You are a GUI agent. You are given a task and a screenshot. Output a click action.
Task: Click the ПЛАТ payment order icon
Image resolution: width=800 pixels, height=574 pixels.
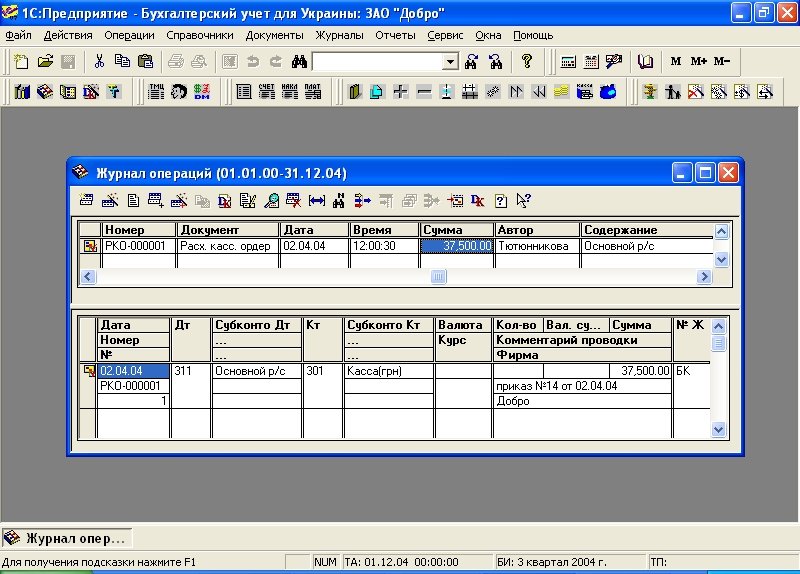(313, 92)
